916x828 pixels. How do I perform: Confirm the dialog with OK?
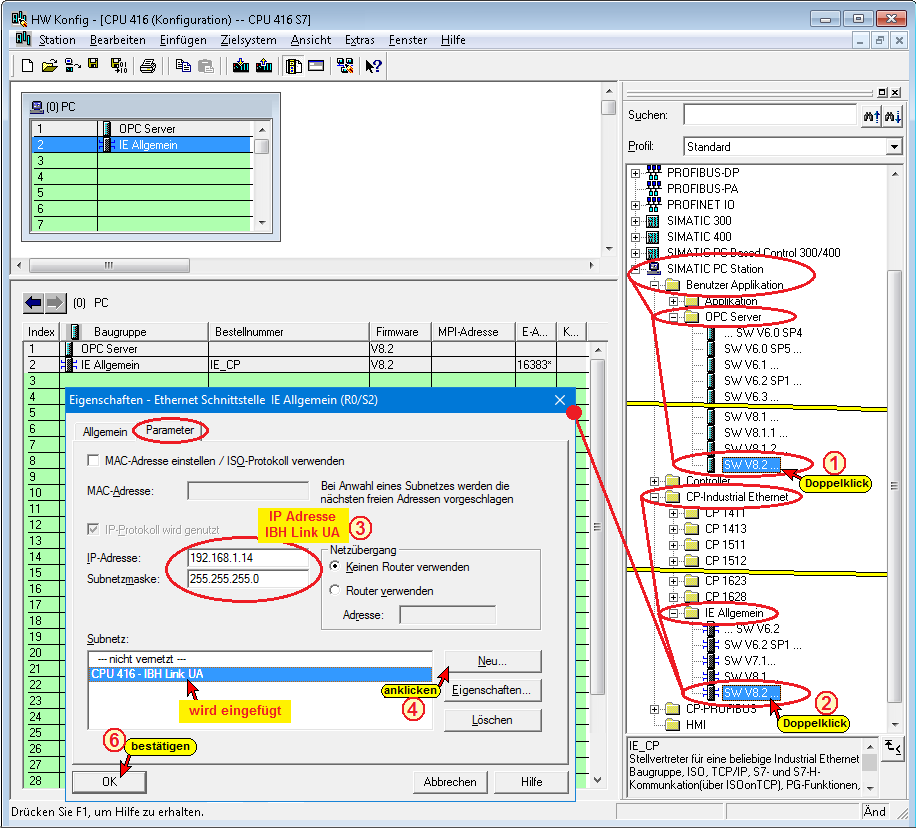pyautogui.click(x=109, y=782)
